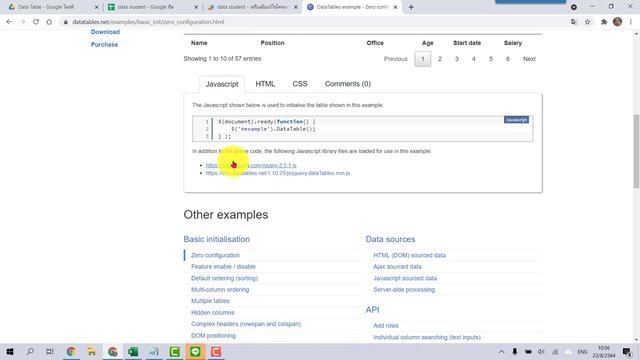This screenshot has width=640, height=360.
Task: Open the Windows Start menu
Action: click(x=9, y=351)
